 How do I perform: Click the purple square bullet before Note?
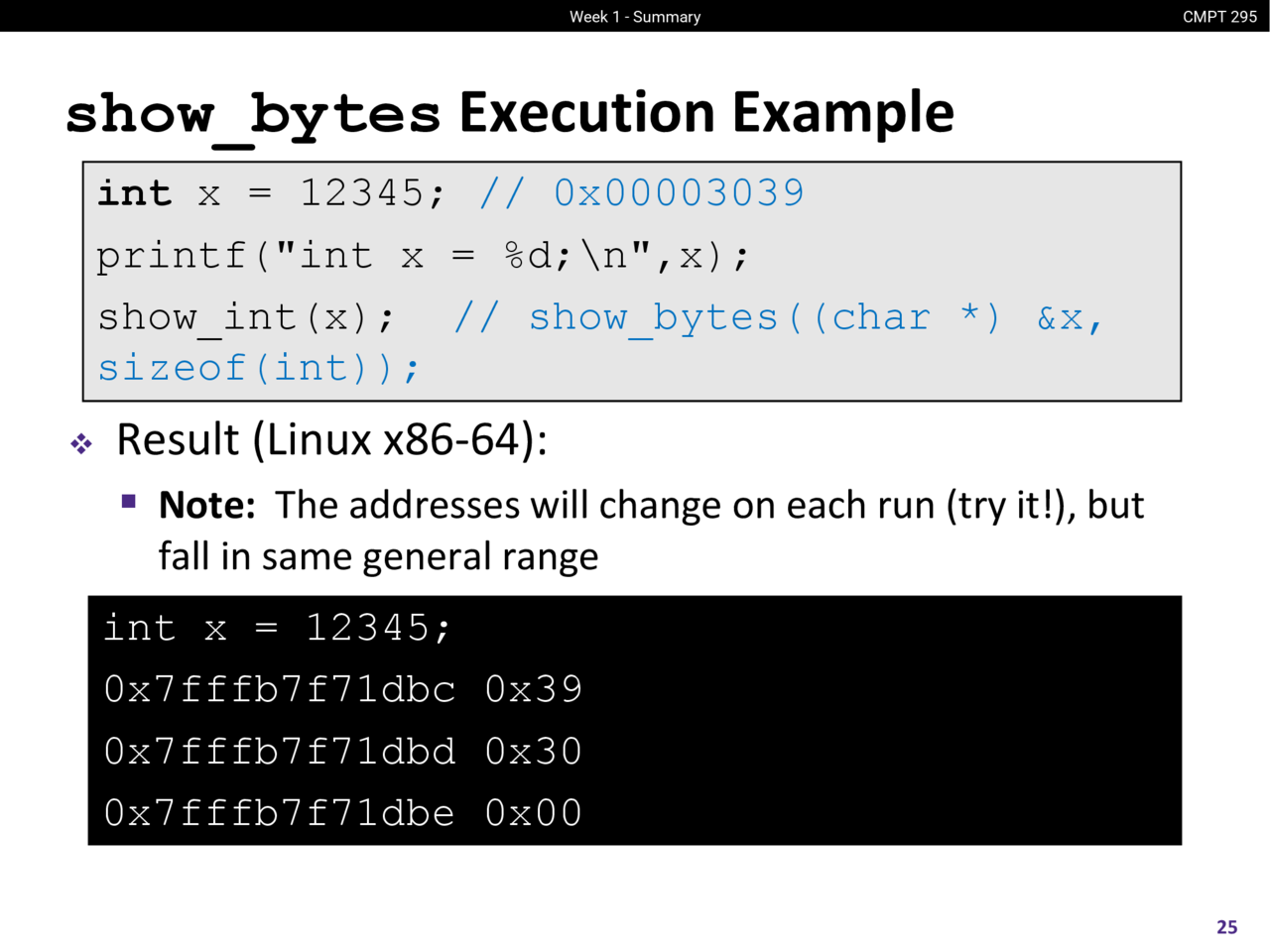(x=129, y=501)
